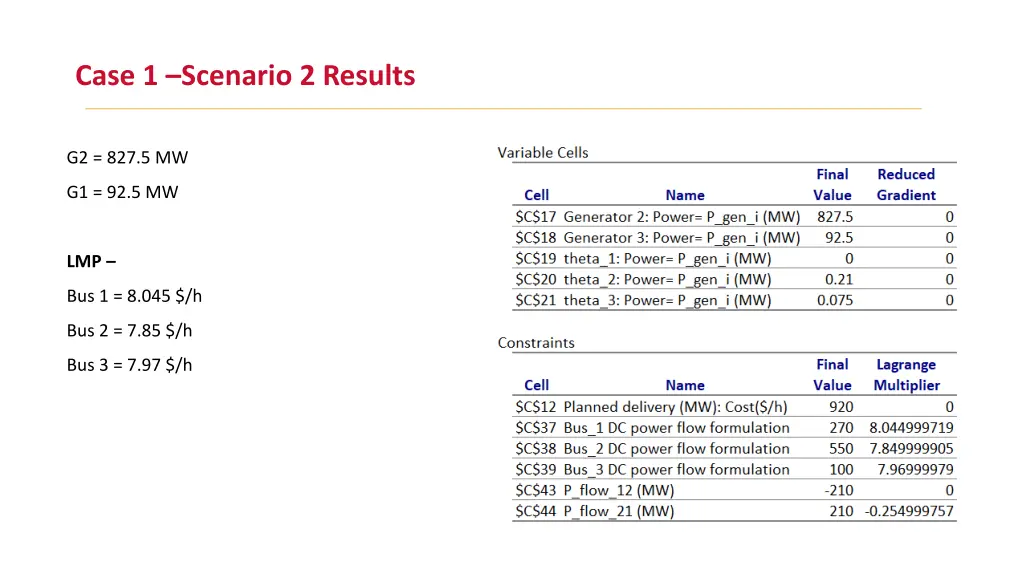
Task: Click the Lagrange multiplier -0.254999757
Action: click(909, 511)
